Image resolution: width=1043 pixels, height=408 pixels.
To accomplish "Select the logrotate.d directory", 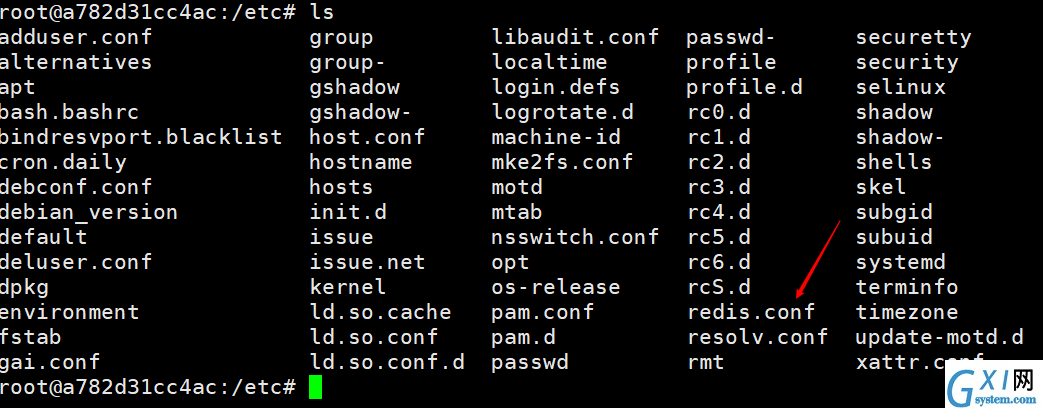I will (x=562, y=112).
